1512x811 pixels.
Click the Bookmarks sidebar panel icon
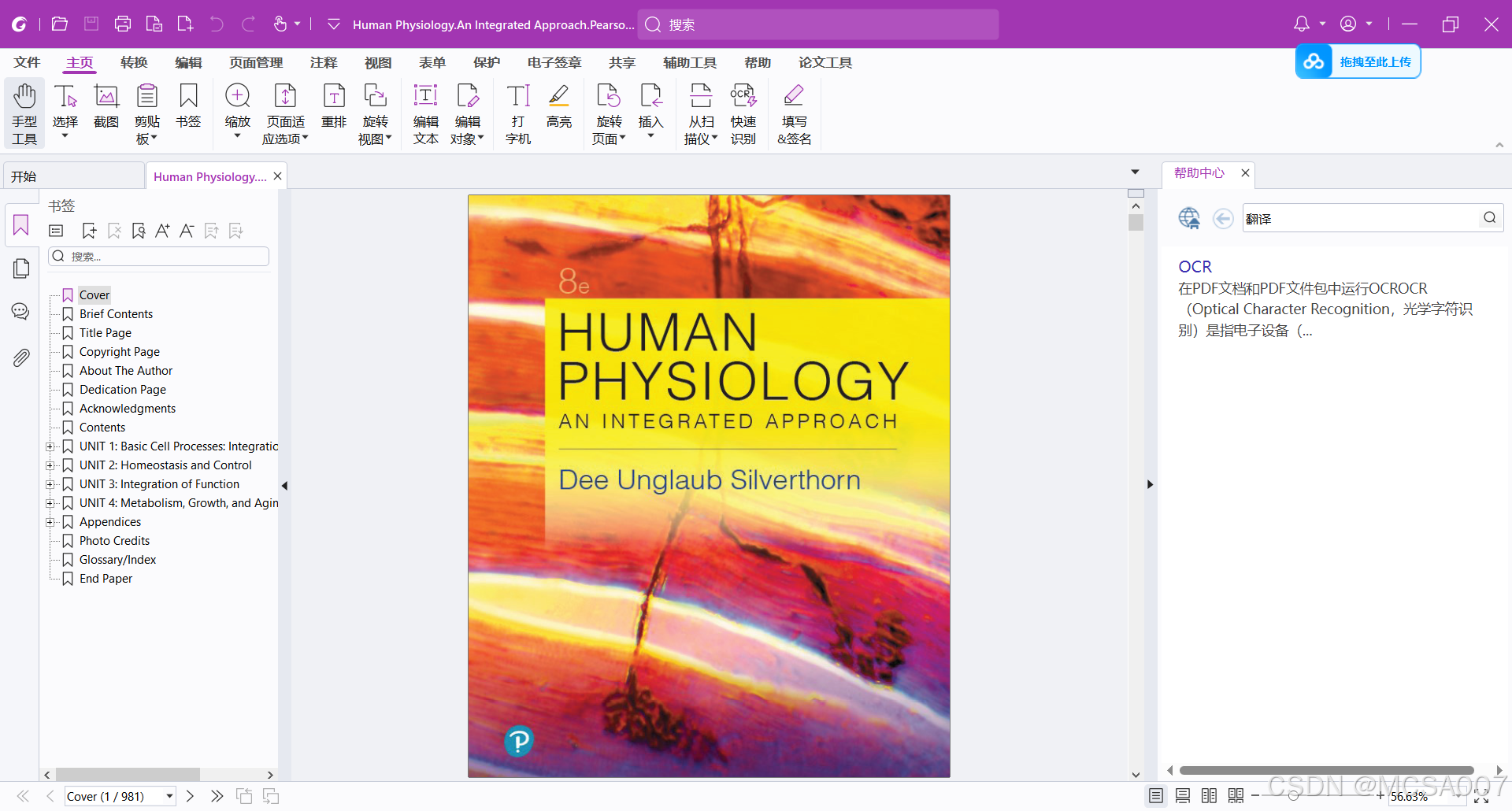tap(21, 225)
